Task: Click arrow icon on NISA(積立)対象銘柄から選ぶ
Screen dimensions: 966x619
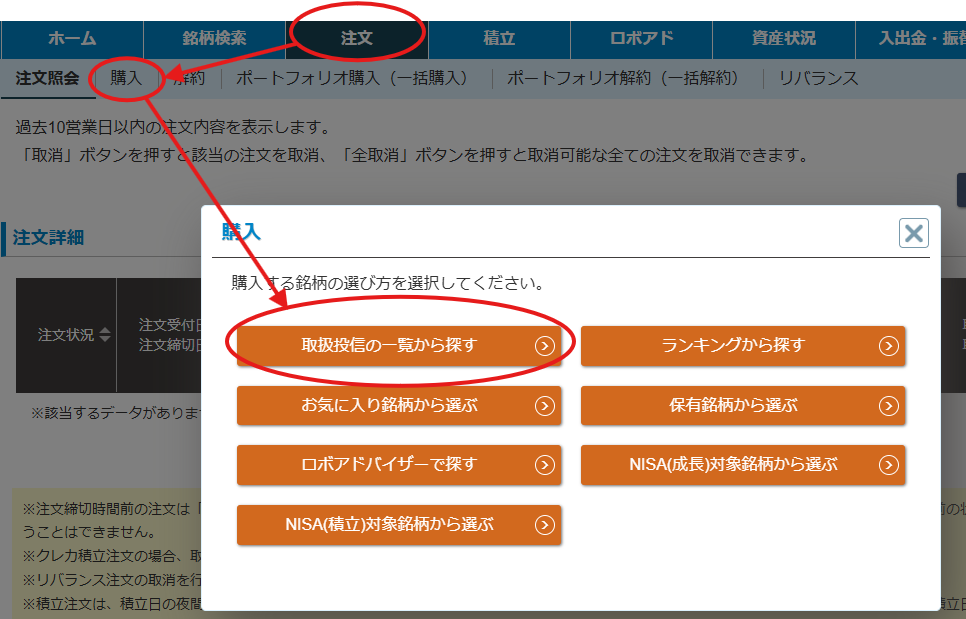Action: (544, 525)
